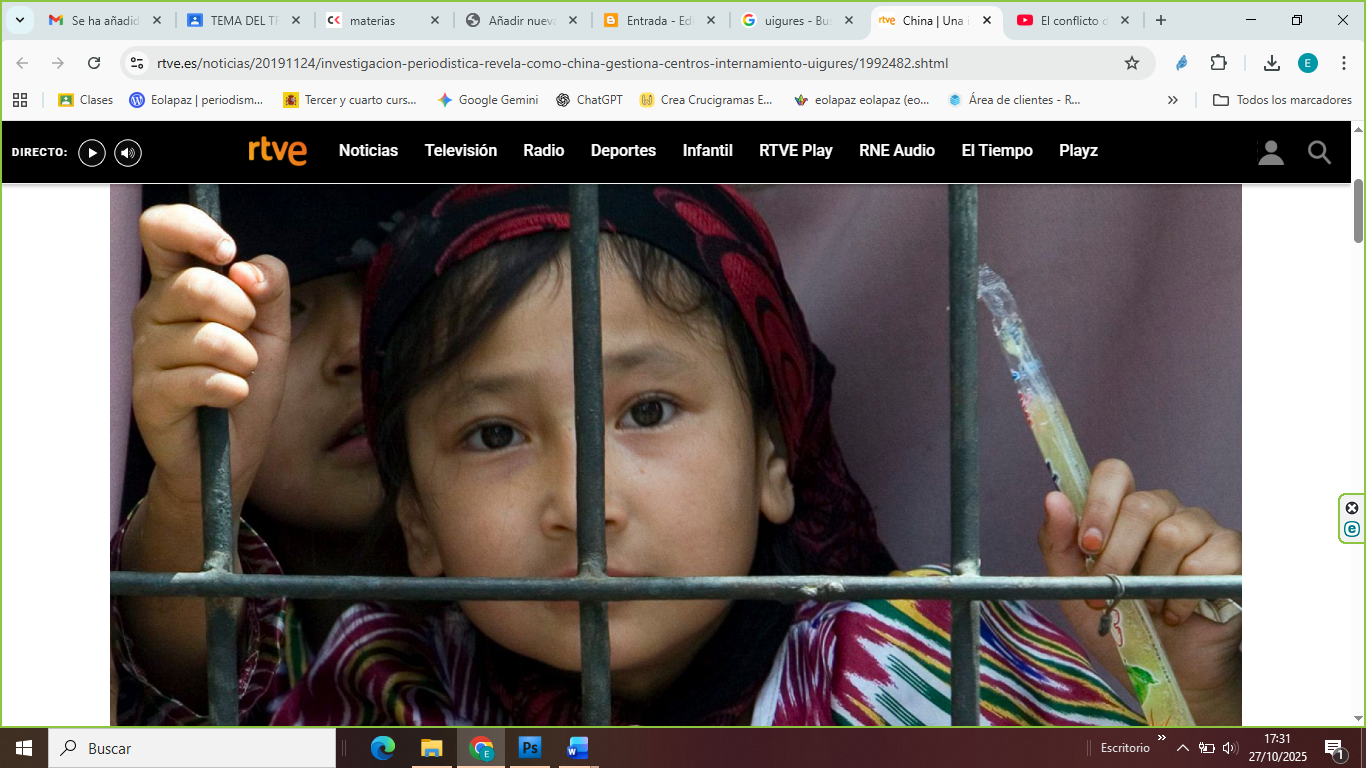The height and width of the screenshot is (768, 1366).
Task: Click the RTVE user account icon
Action: 1270,152
